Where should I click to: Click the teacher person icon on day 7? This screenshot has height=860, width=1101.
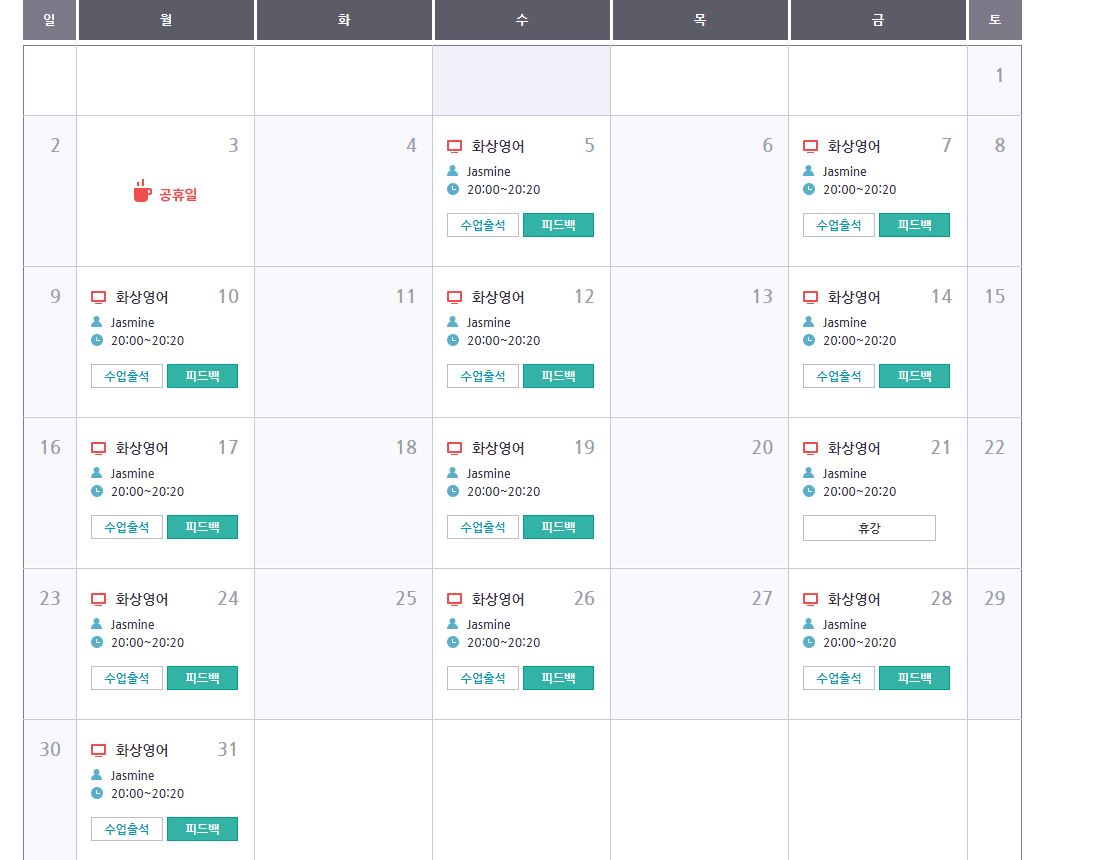coord(809,171)
